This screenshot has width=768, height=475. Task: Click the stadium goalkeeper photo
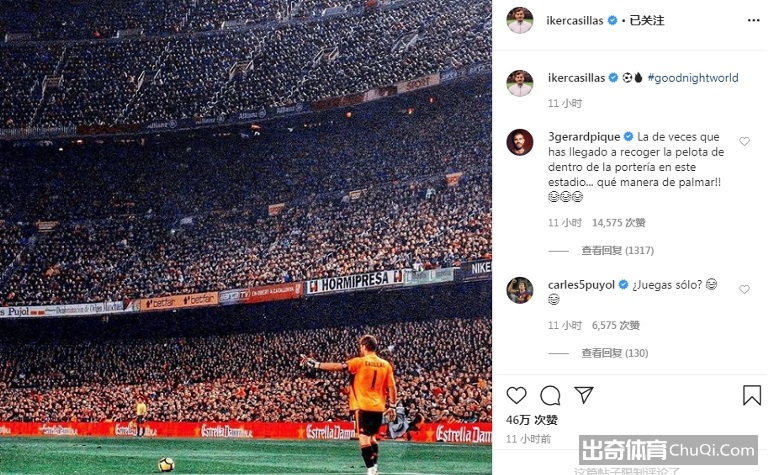tap(246, 238)
